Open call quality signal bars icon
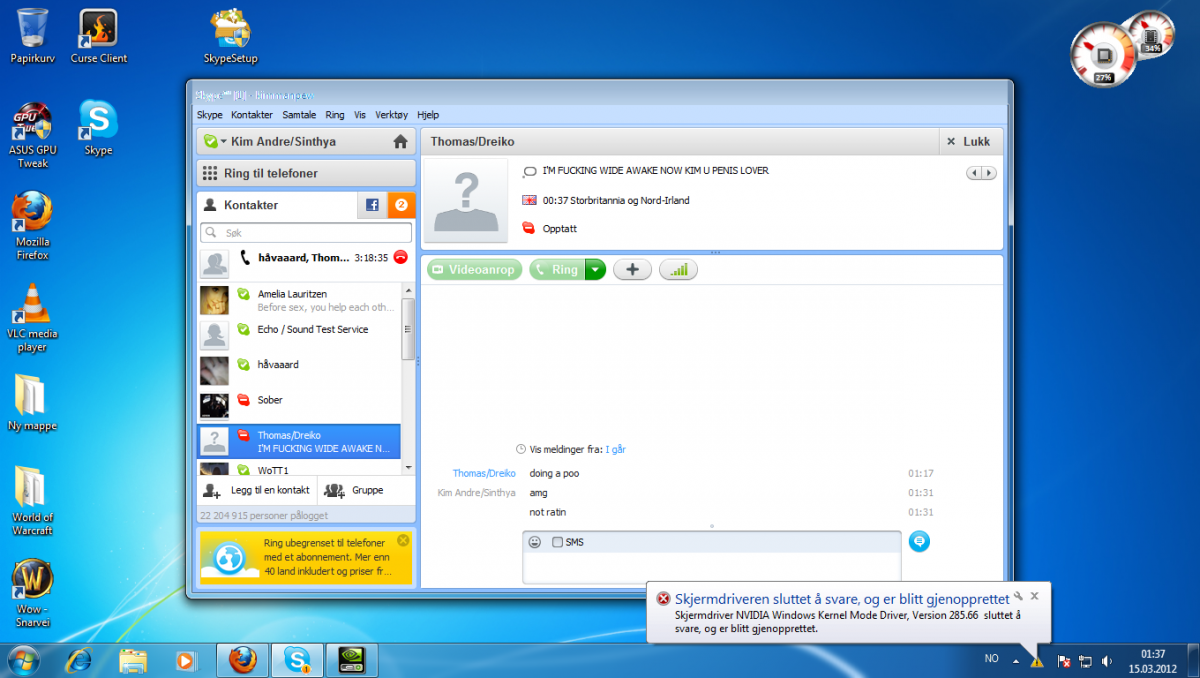1200x678 pixels. (678, 270)
